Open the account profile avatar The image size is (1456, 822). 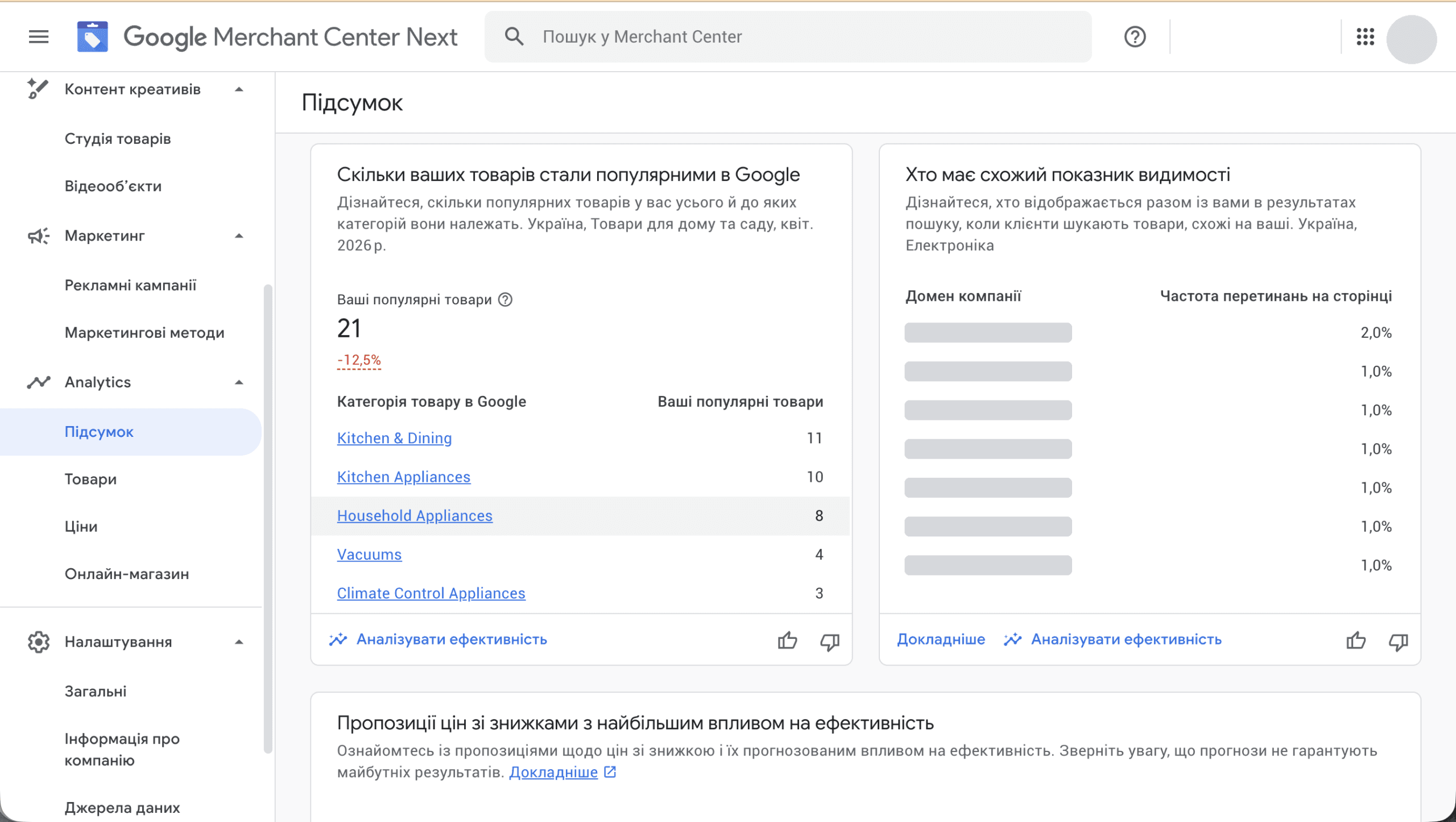tap(1412, 39)
